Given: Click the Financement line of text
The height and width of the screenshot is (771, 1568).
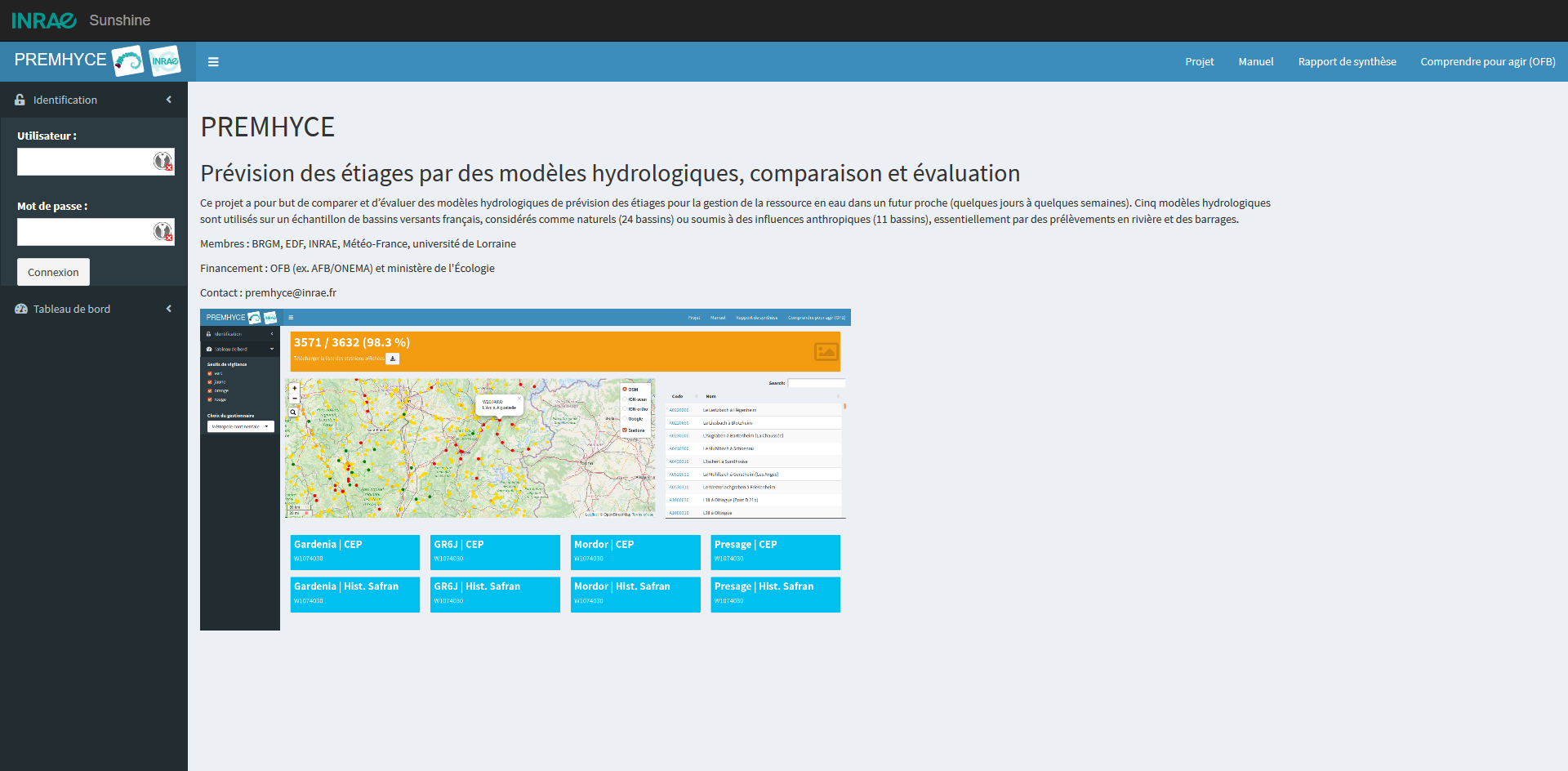Looking at the screenshot, I should click(x=347, y=268).
